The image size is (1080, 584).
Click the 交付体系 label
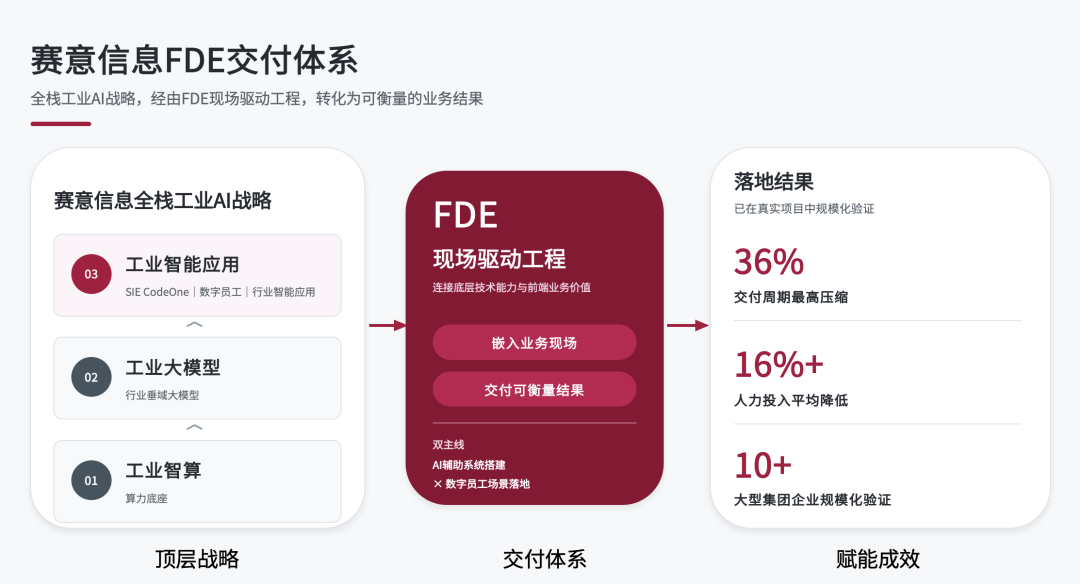tap(545, 559)
